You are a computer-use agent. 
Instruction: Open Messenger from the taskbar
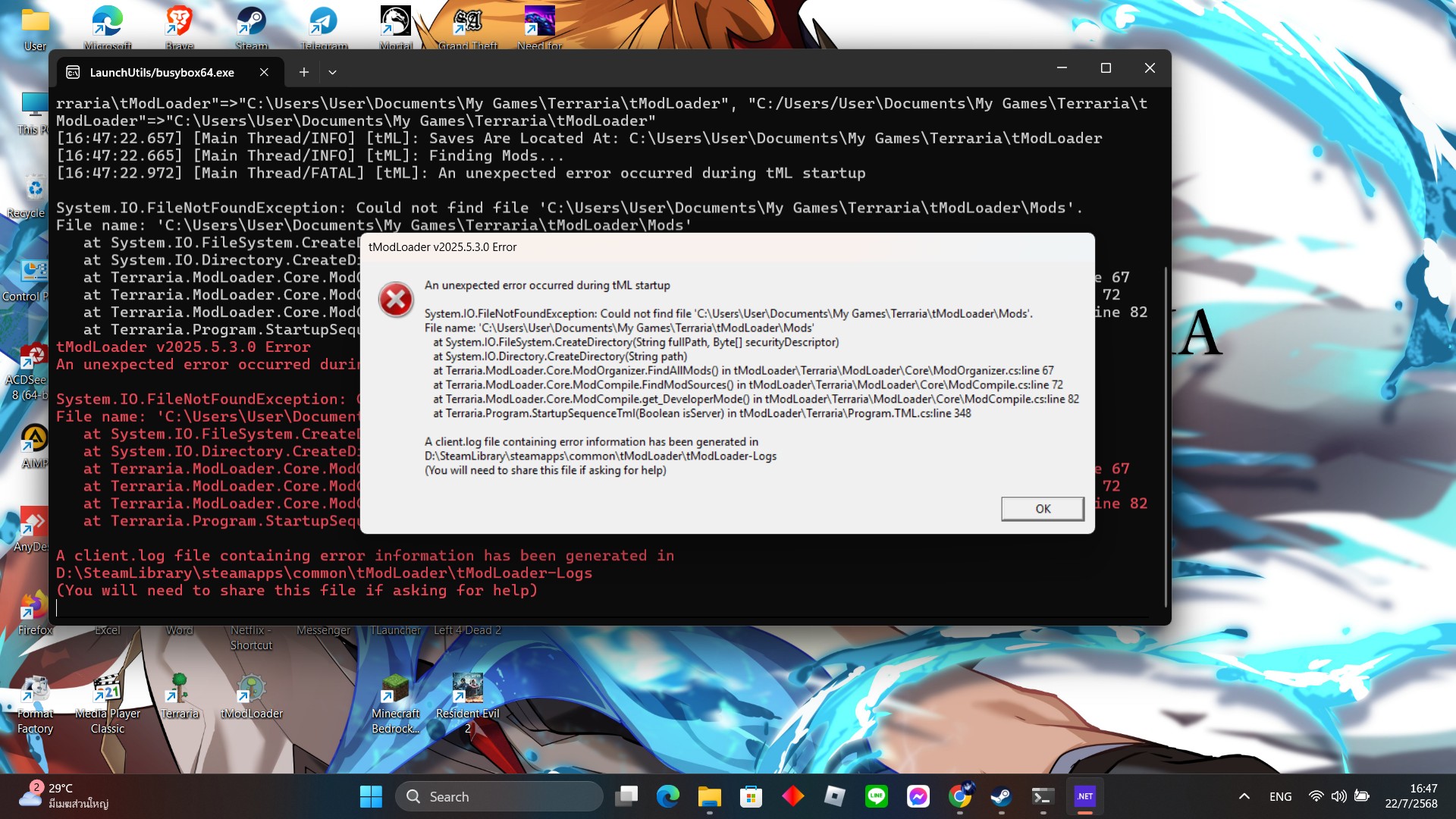pyautogui.click(x=918, y=796)
